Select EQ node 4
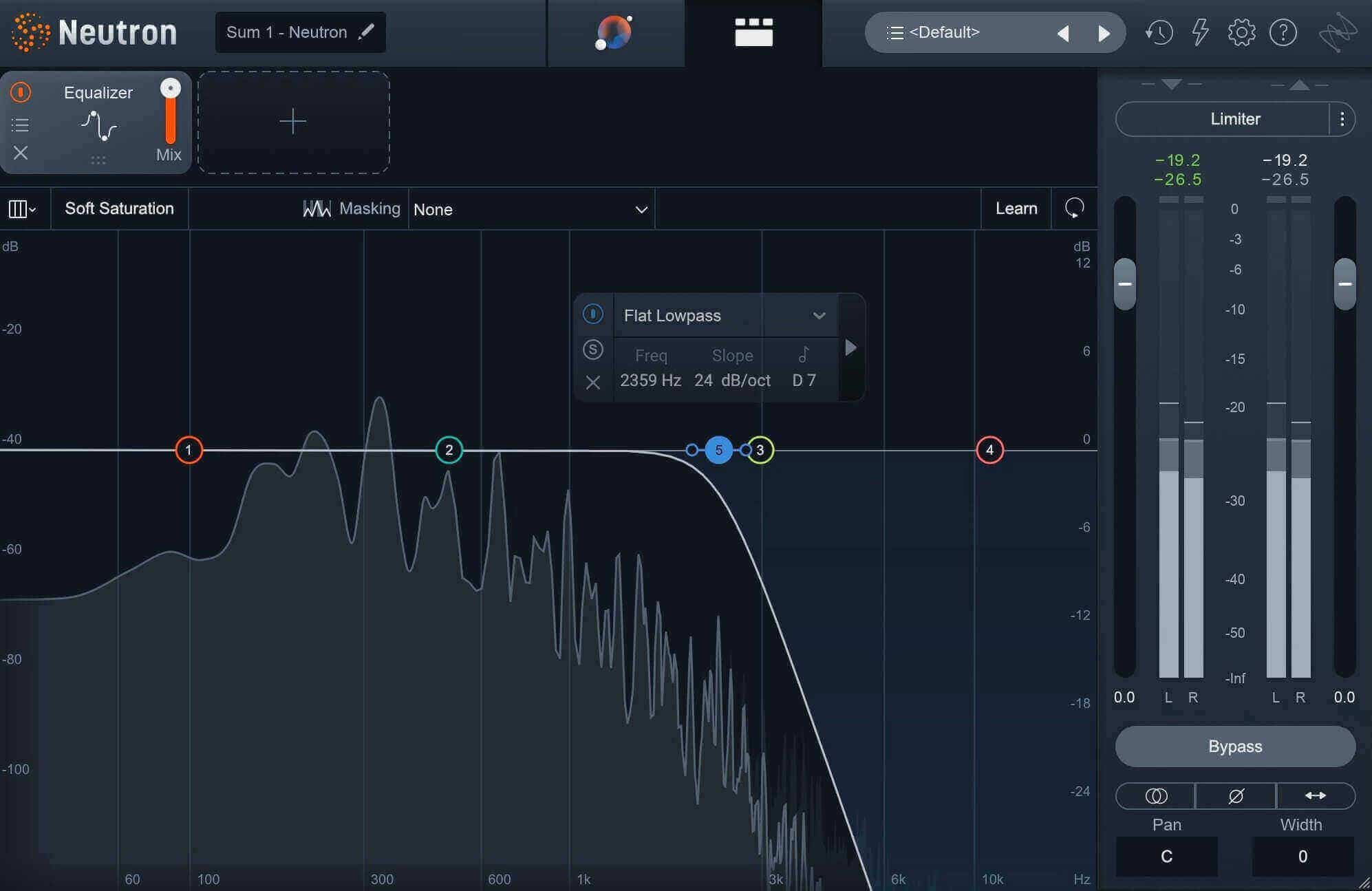Image resolution: width=1372 pixels, height=891 pixels. (x=990, y=450)
